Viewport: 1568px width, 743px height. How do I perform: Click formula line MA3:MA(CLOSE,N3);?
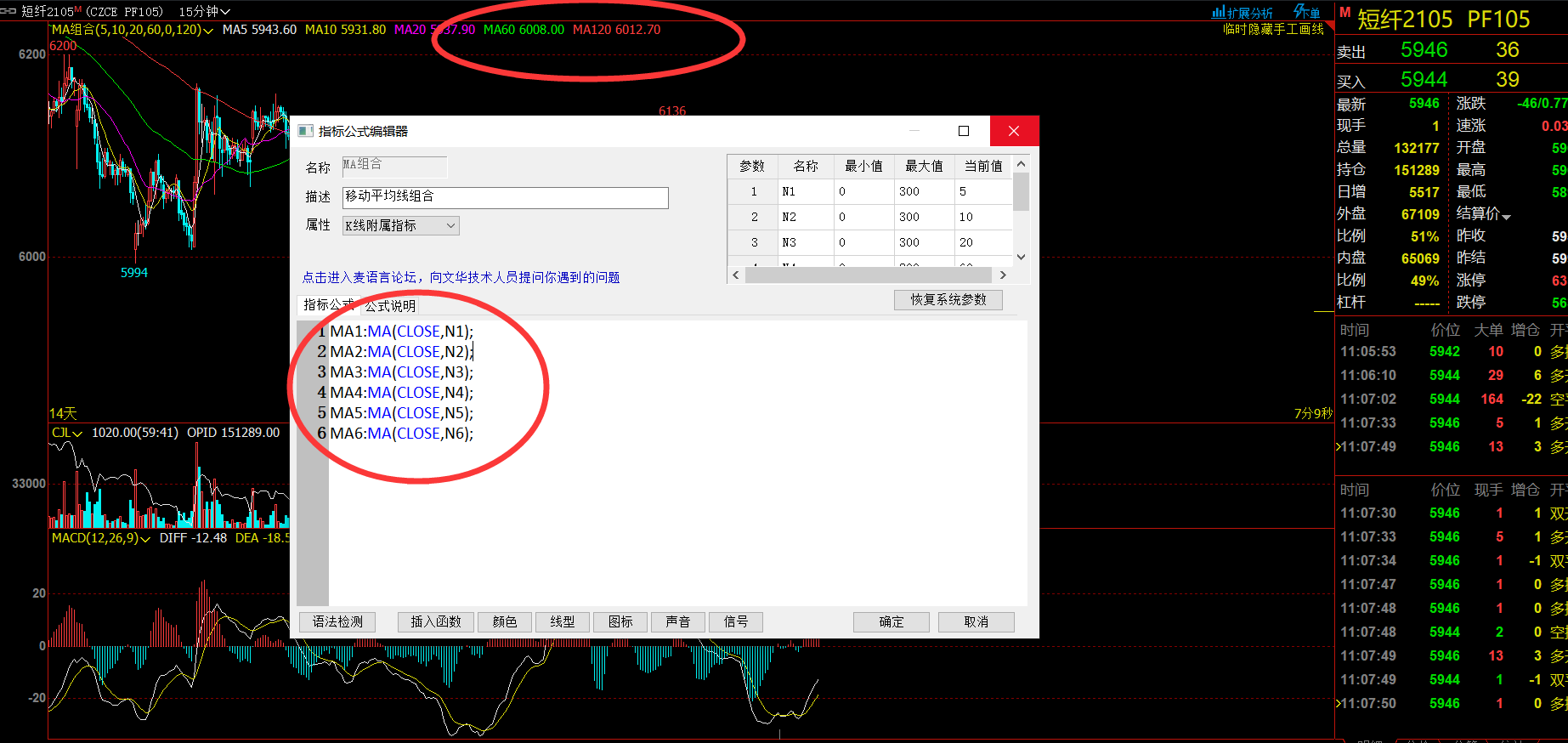click(x=401, y=372)
